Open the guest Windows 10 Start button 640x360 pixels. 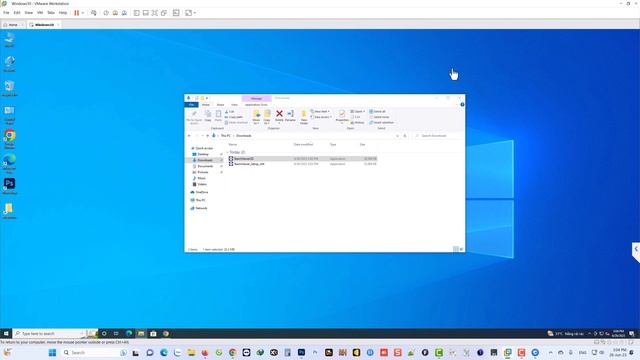(x=6, y=333)
